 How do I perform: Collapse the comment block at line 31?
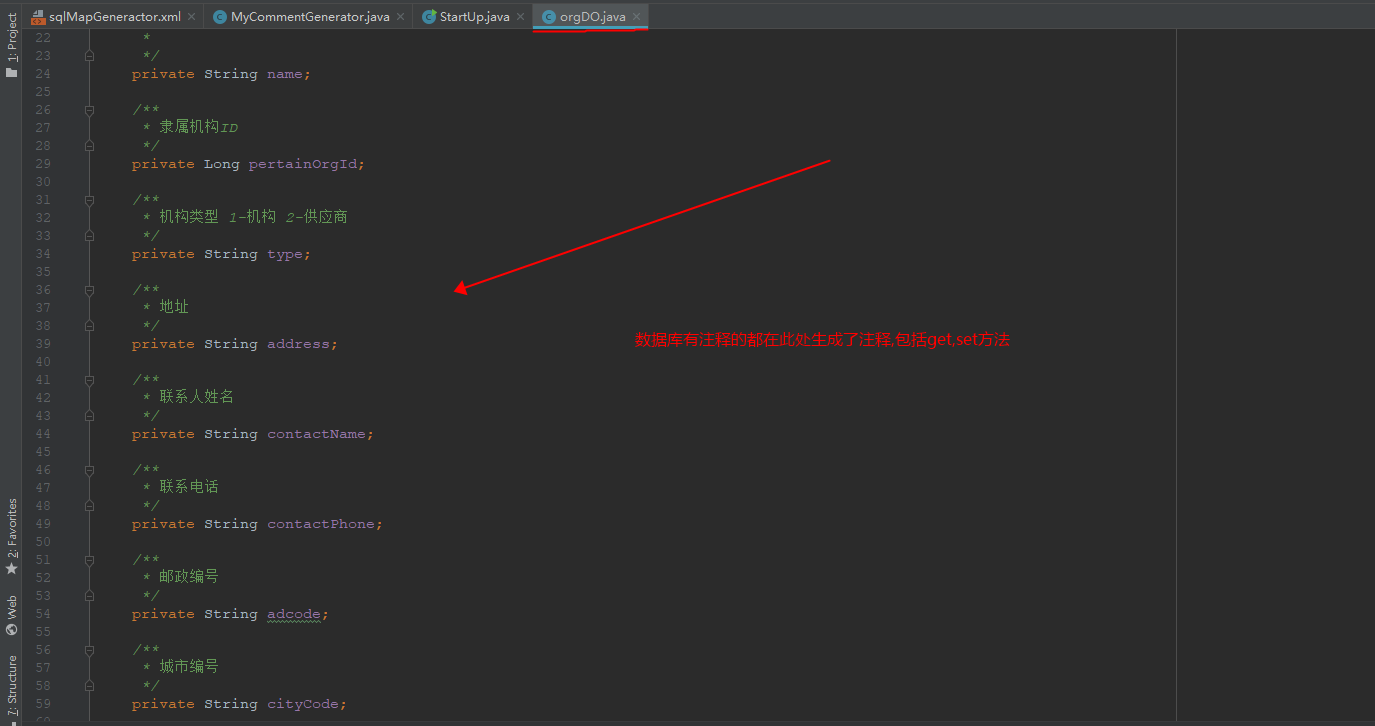[x=88, y=199]
